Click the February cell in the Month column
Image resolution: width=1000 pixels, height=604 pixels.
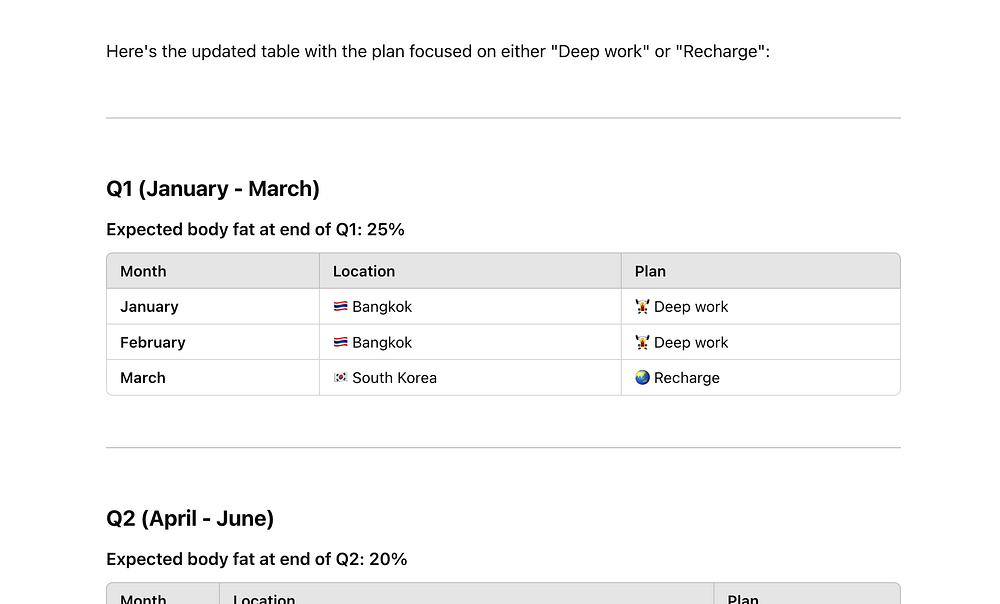tap(153, 343)
